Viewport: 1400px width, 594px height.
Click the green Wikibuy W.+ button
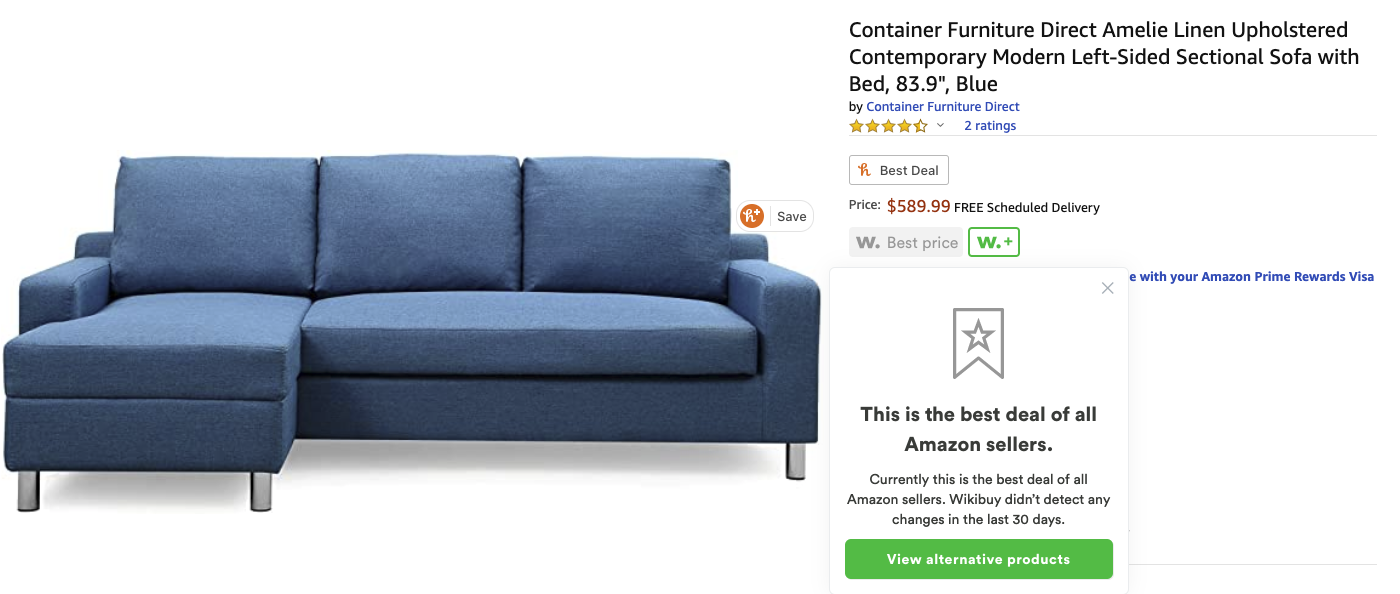994,242
